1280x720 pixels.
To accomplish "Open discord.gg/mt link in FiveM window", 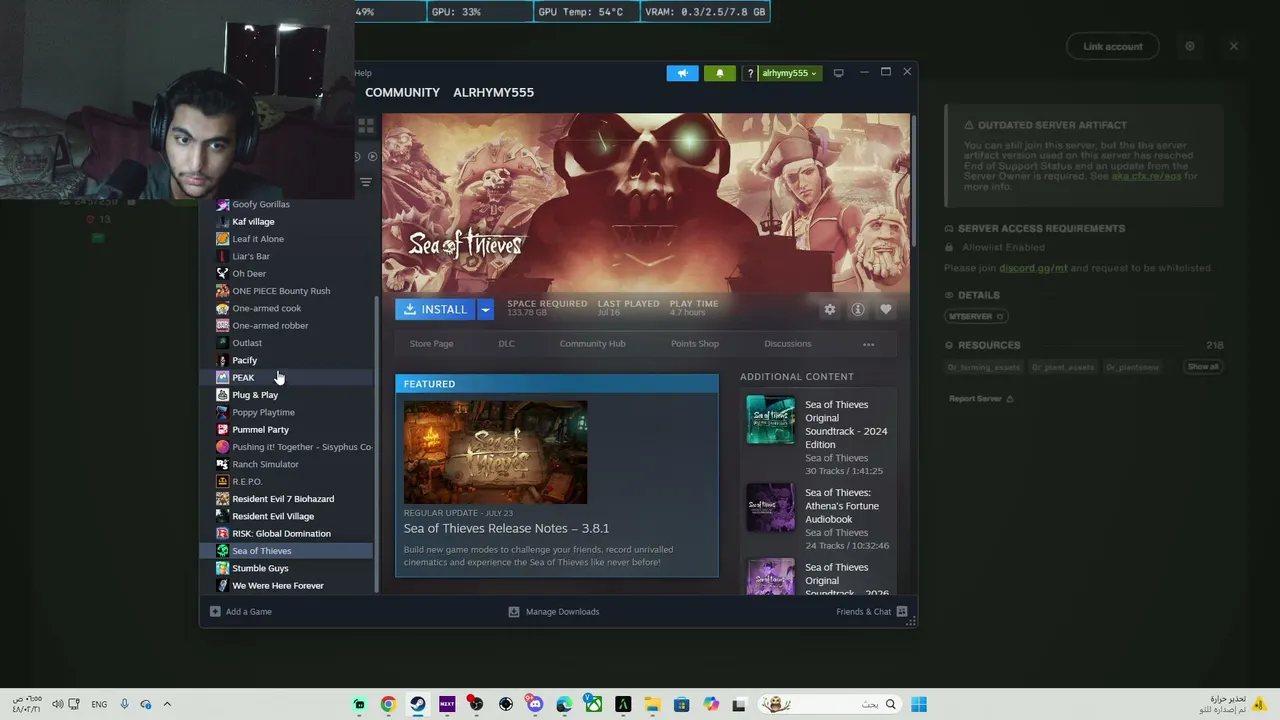I will point(1034,268).
